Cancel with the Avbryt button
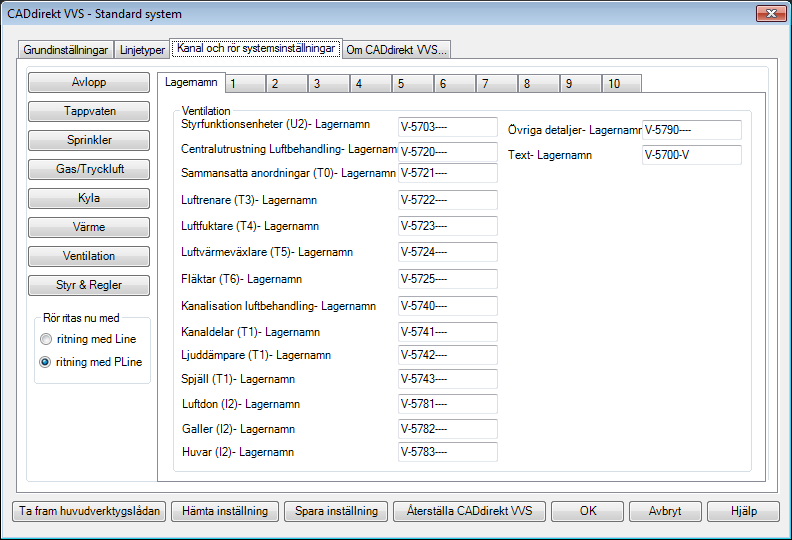Image resolution: width=792 pixels, height=540 pixels. (x=665, y=511)
